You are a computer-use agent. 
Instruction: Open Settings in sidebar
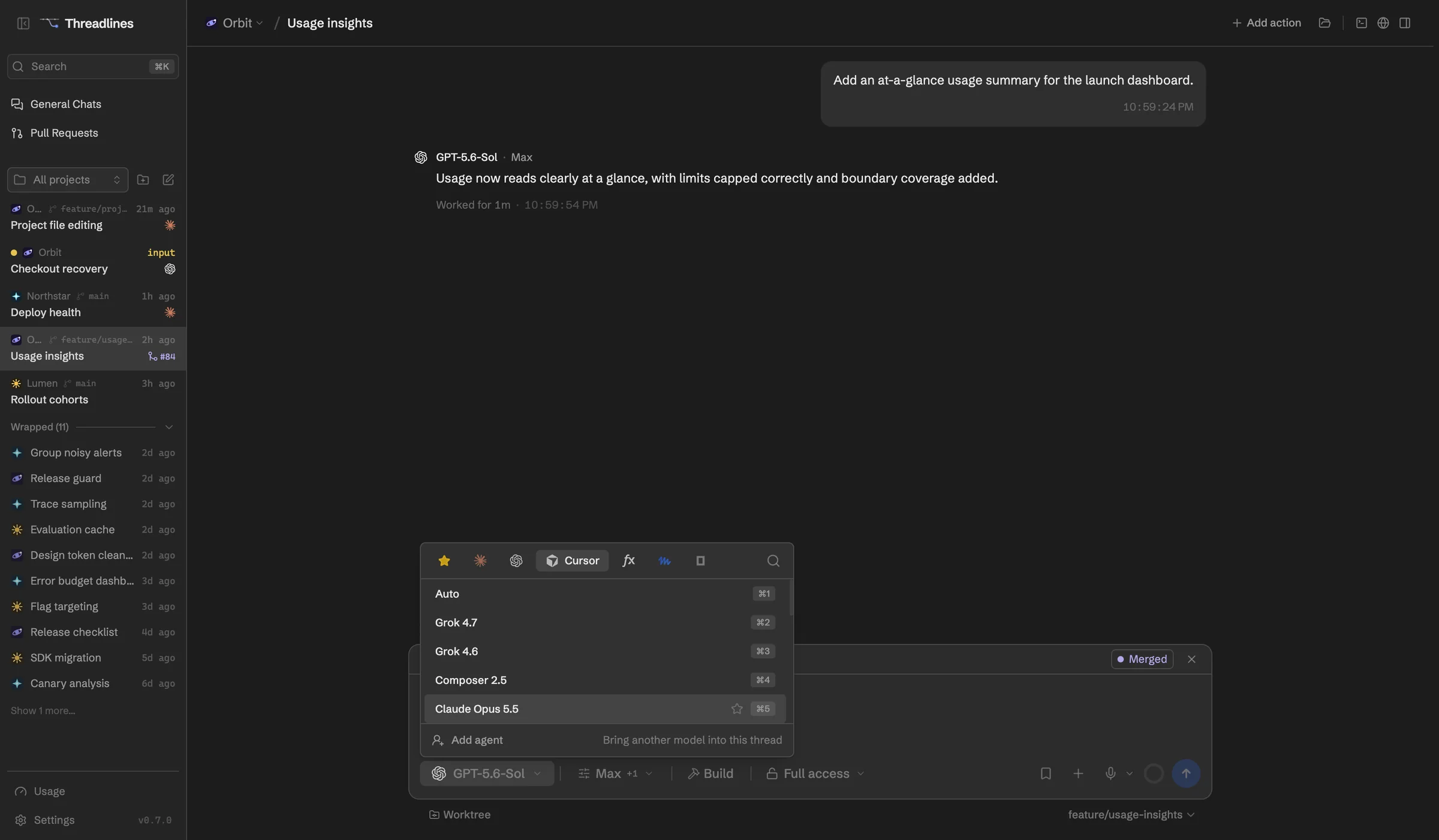tap(93, 820)
